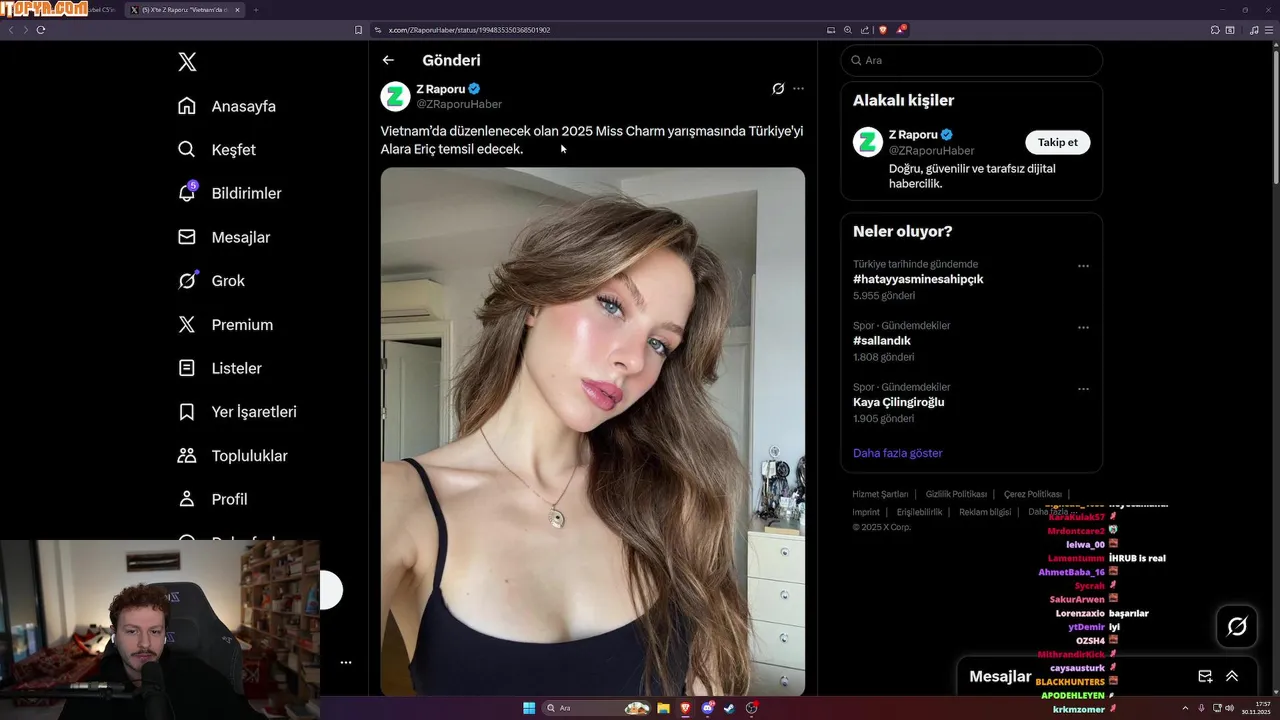Image resolution: width=1280 pixels, height=720 pixels.
Task: Click the X logo in the sidebar
Action: [187, 62]
